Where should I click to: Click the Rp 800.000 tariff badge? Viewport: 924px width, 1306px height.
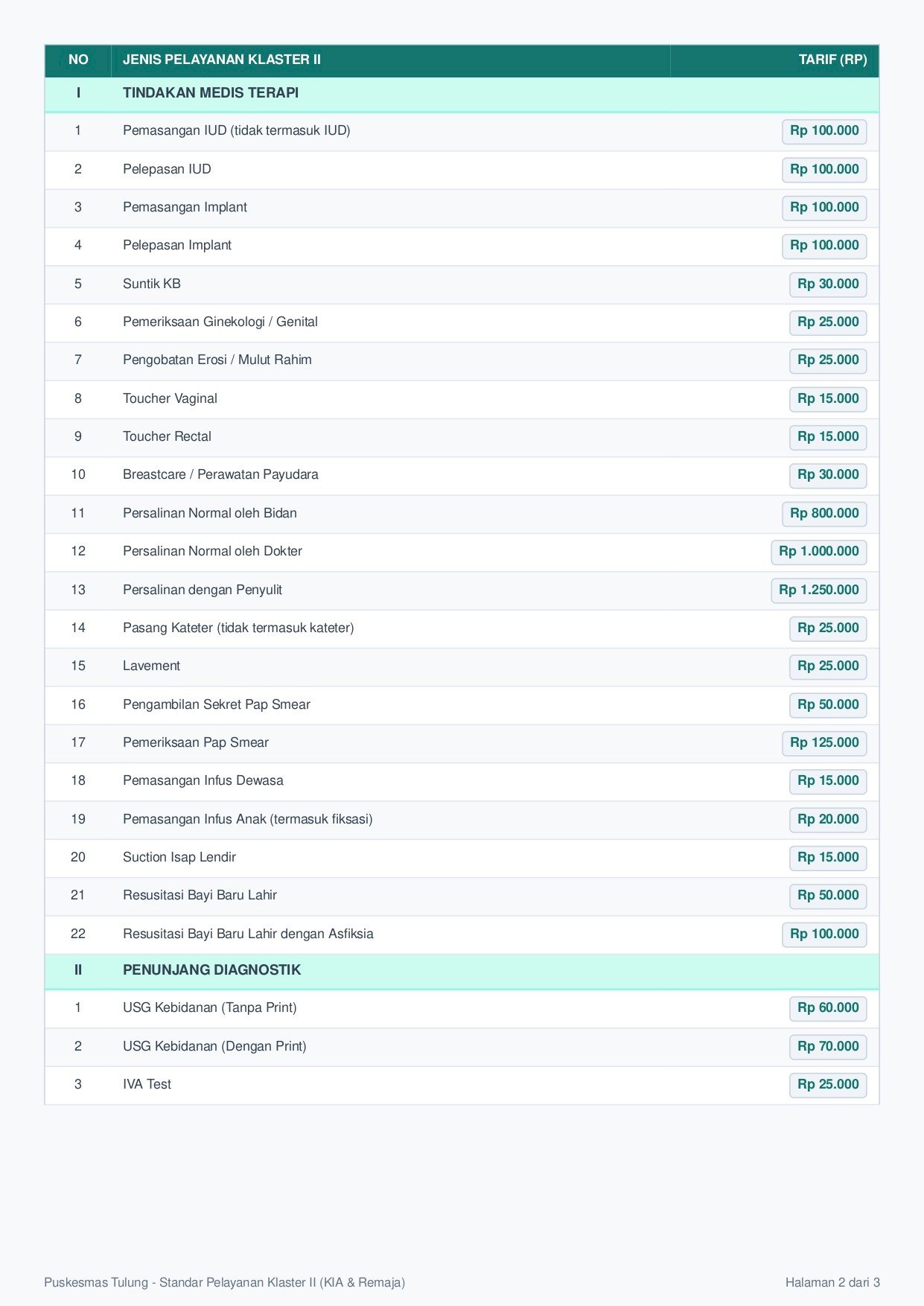click(824, 513)
